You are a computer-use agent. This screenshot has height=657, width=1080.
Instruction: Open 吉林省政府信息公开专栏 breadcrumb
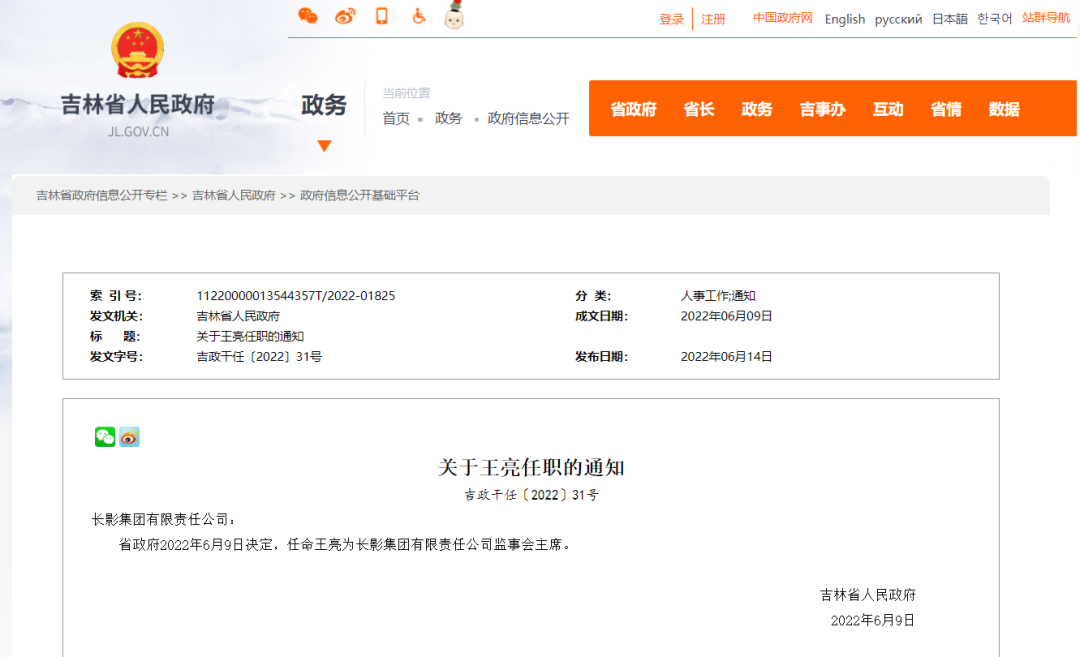tap(102, 196)
